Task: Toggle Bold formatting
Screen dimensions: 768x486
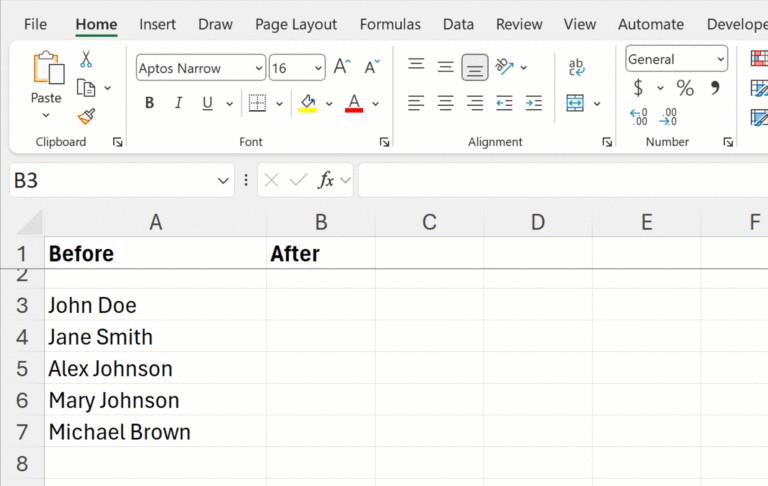Action: (149, 103)
